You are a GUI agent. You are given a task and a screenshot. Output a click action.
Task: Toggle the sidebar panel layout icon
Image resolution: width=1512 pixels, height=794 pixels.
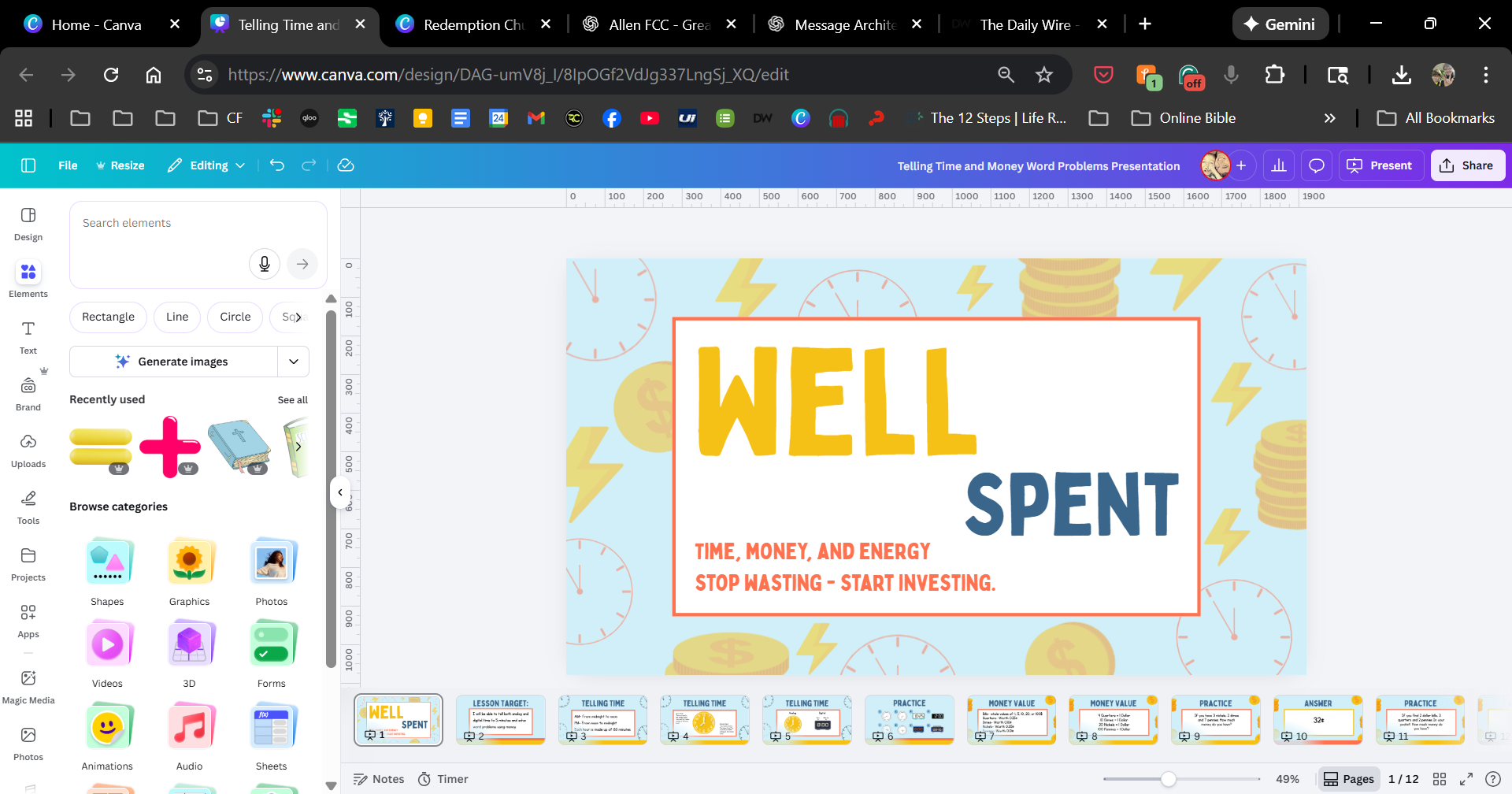click(x=28, y=165)
